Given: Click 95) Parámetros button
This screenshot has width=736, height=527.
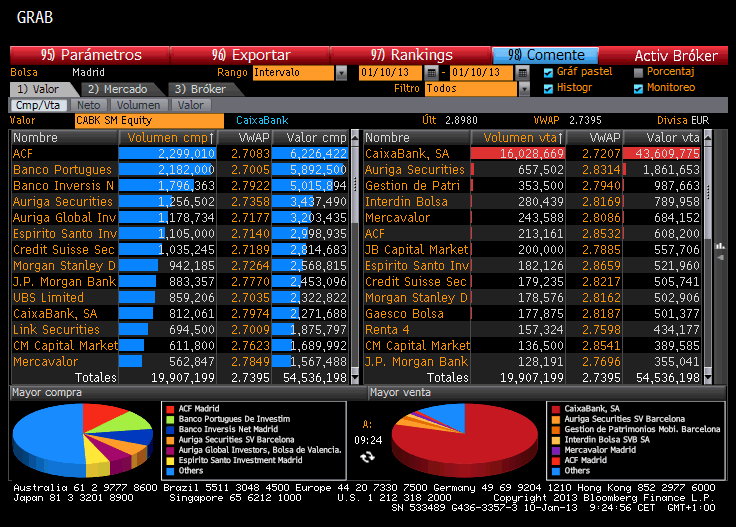Looking at the screenshot, I should [x=90, y=55].
